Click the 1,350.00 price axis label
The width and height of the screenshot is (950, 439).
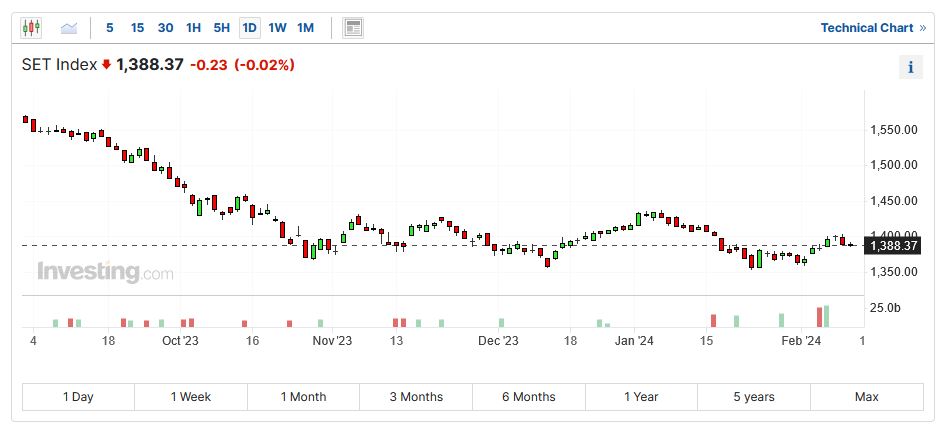[x=893, y=271]
